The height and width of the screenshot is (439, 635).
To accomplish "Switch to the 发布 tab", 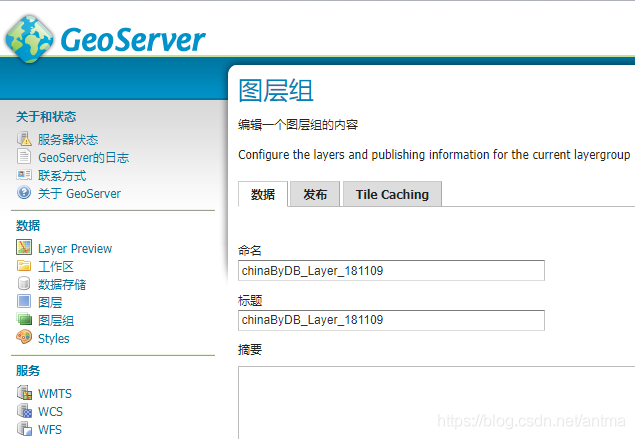I will [315, 195].
